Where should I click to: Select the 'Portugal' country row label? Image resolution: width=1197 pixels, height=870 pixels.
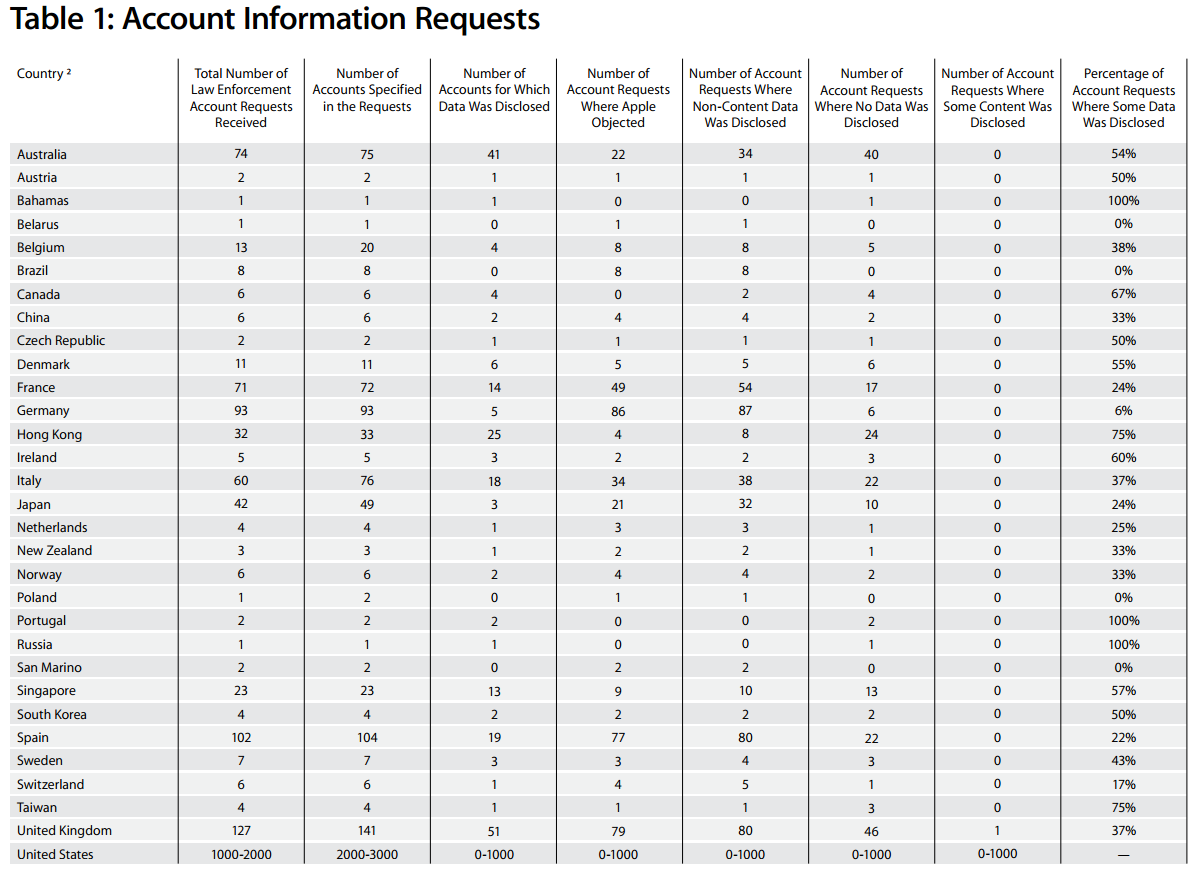(x=41, y=620)
